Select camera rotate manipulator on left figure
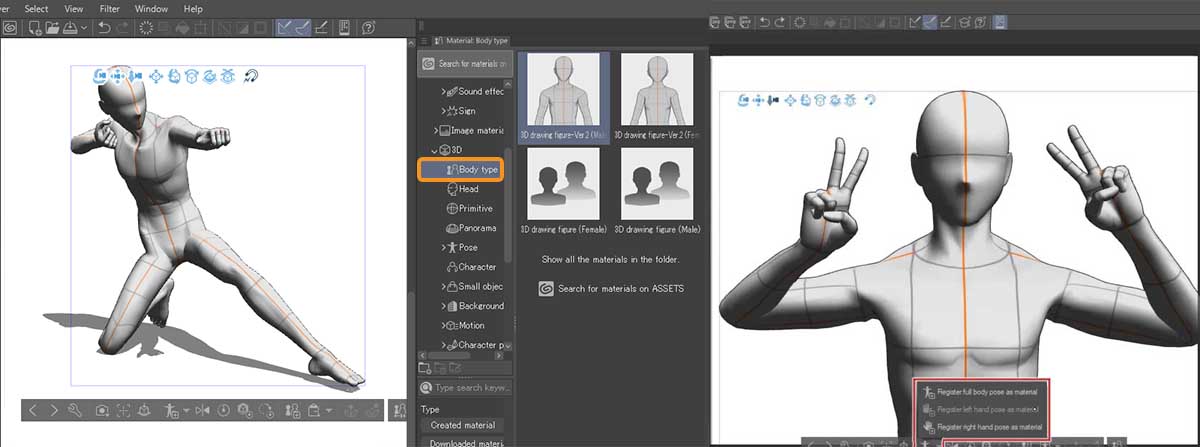Image resolution: width=1200 pixels, height=447 pixels. point(100,76)
